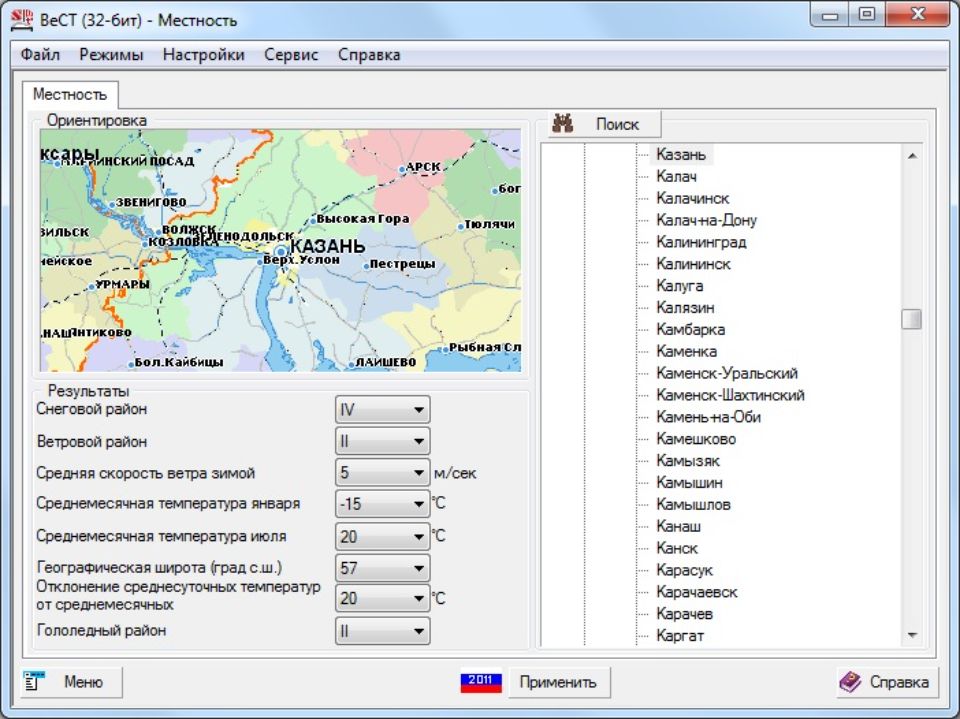The width and height of the screenshot is (960, 719).
Task: Open the Настройки menu
Action: click(203, 55)
